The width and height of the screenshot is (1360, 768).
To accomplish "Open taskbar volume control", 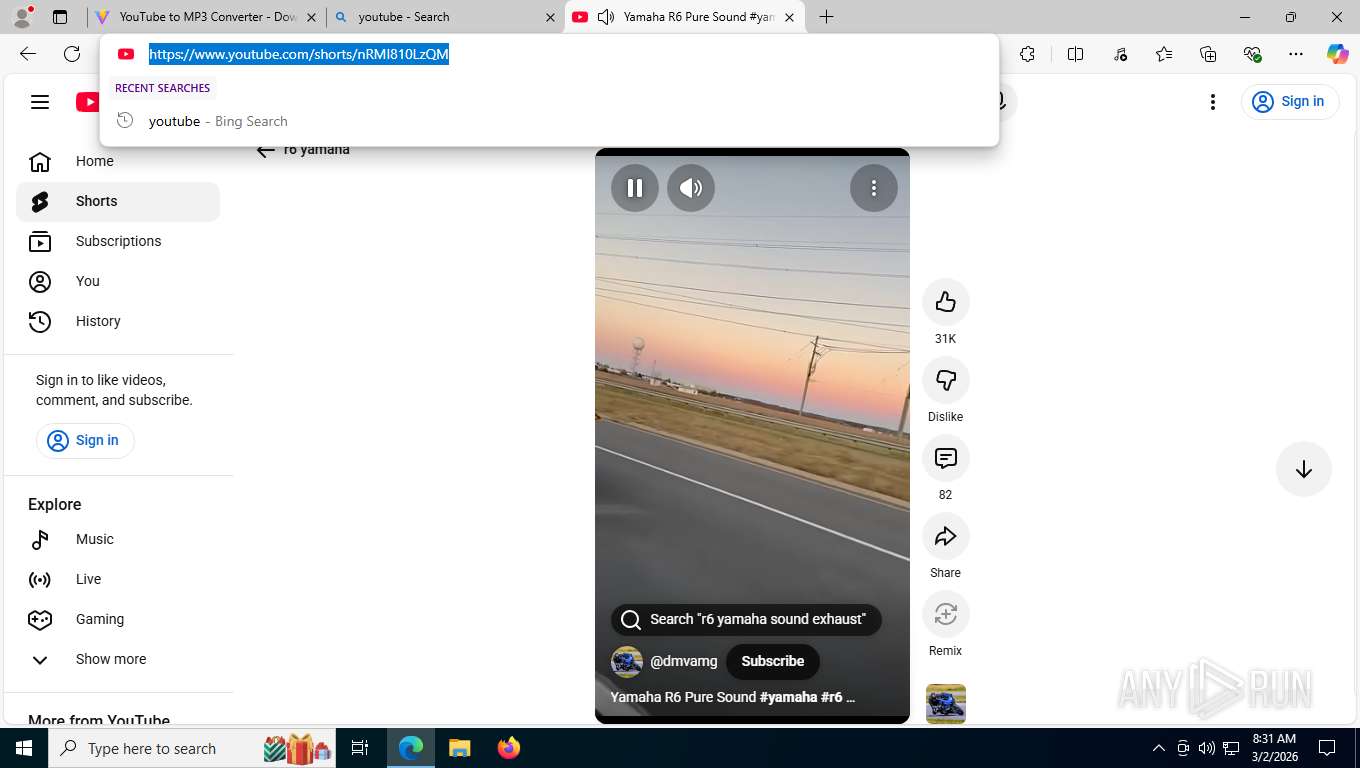I will pos(1207,748).
